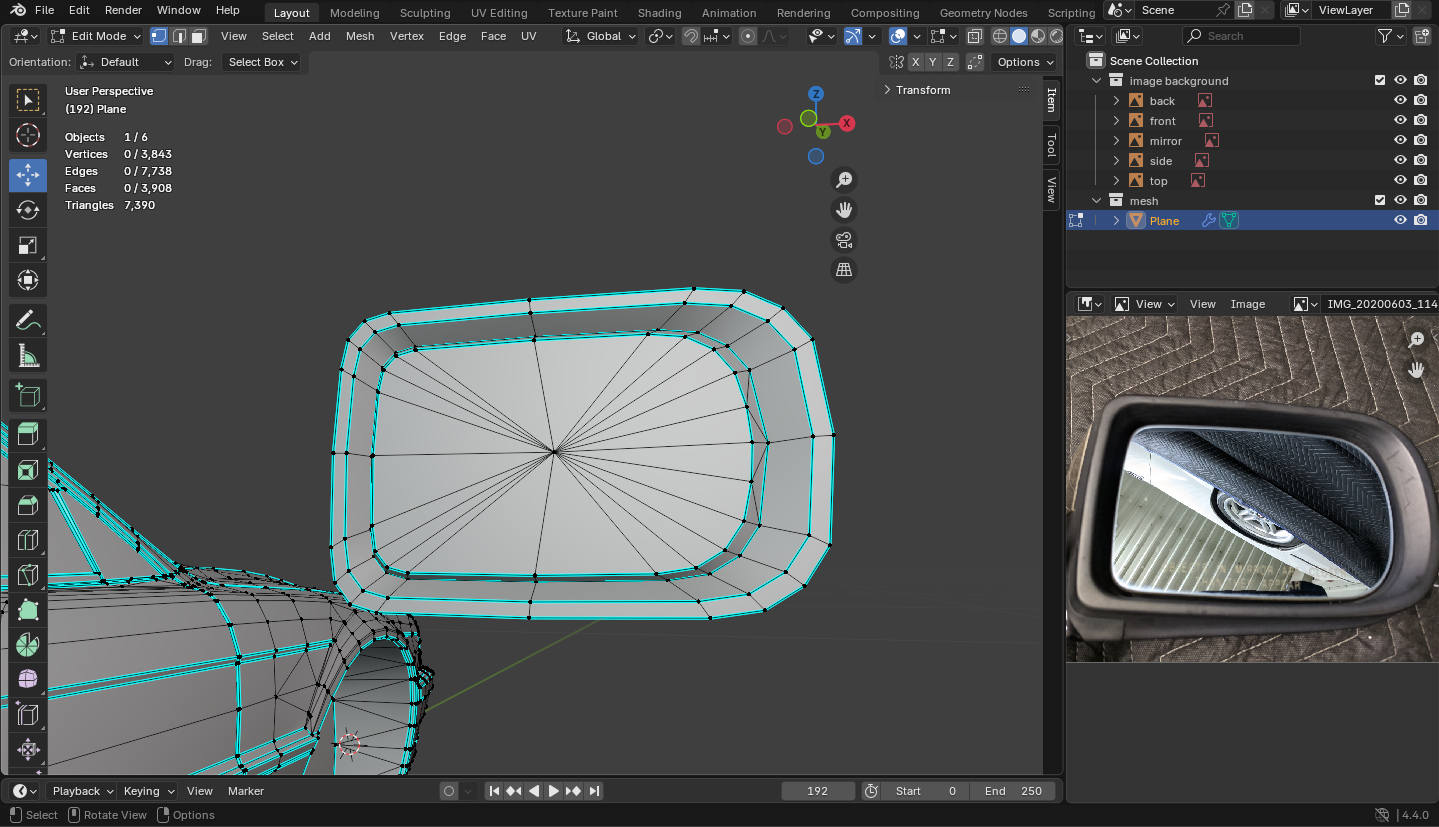Select the Rotate tool
Image resolution: width=1439 pixels, height=827 pixels.
pyautogui.click(x=28, y=210)
